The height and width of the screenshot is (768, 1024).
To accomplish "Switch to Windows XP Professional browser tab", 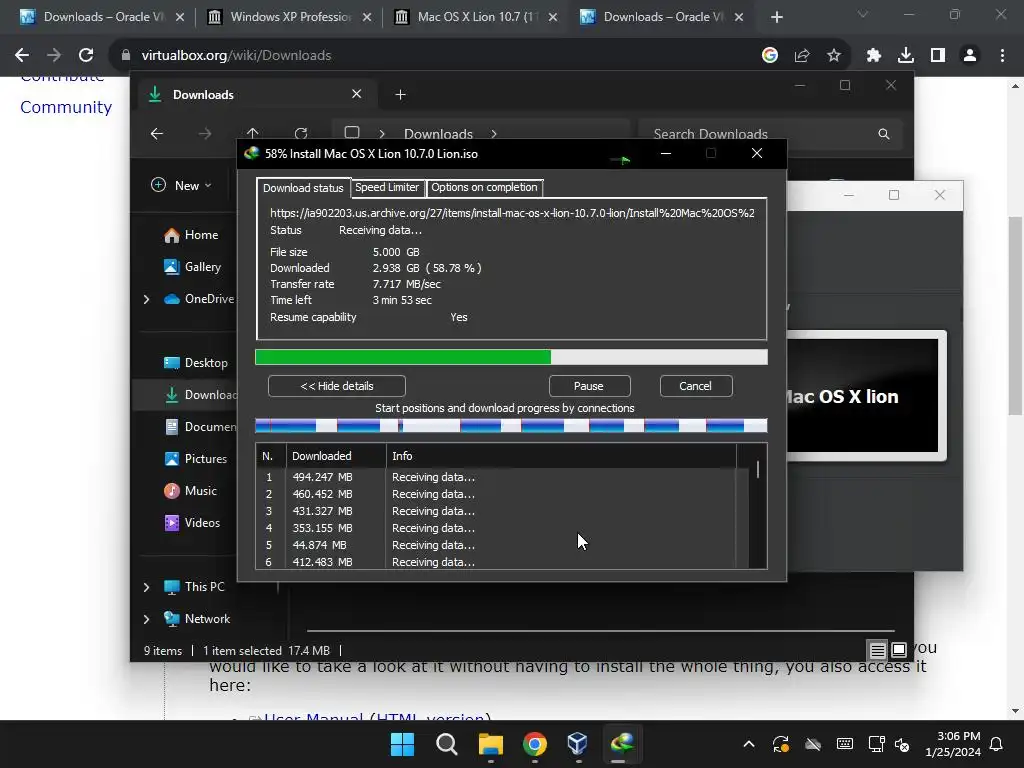I will coord(290,17).
